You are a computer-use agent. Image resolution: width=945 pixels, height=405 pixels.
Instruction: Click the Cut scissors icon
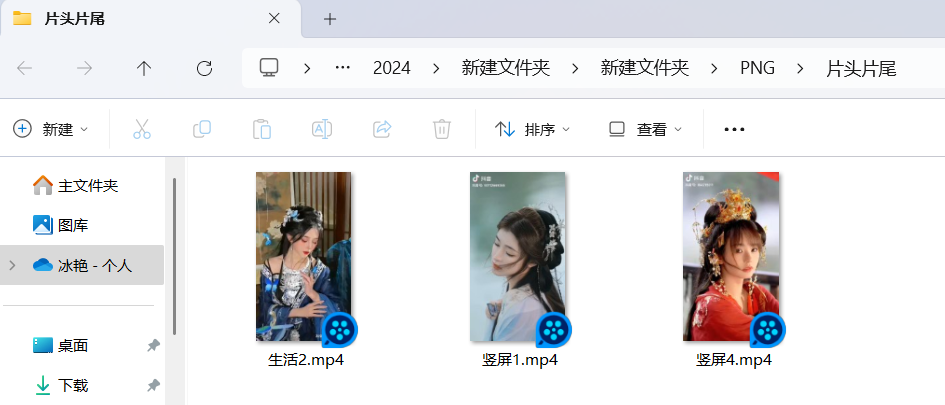click(x=142, y=129)
